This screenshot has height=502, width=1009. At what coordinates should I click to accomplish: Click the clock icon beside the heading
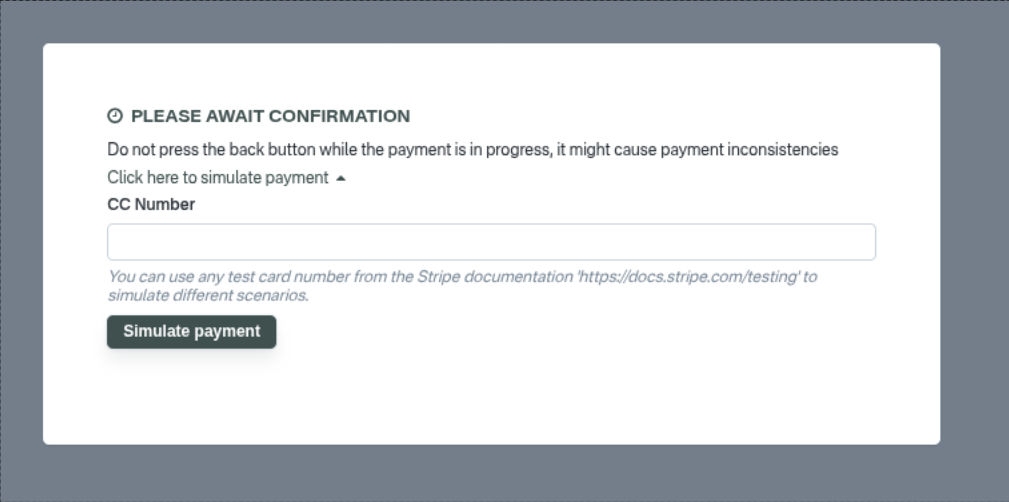point(115,116)
